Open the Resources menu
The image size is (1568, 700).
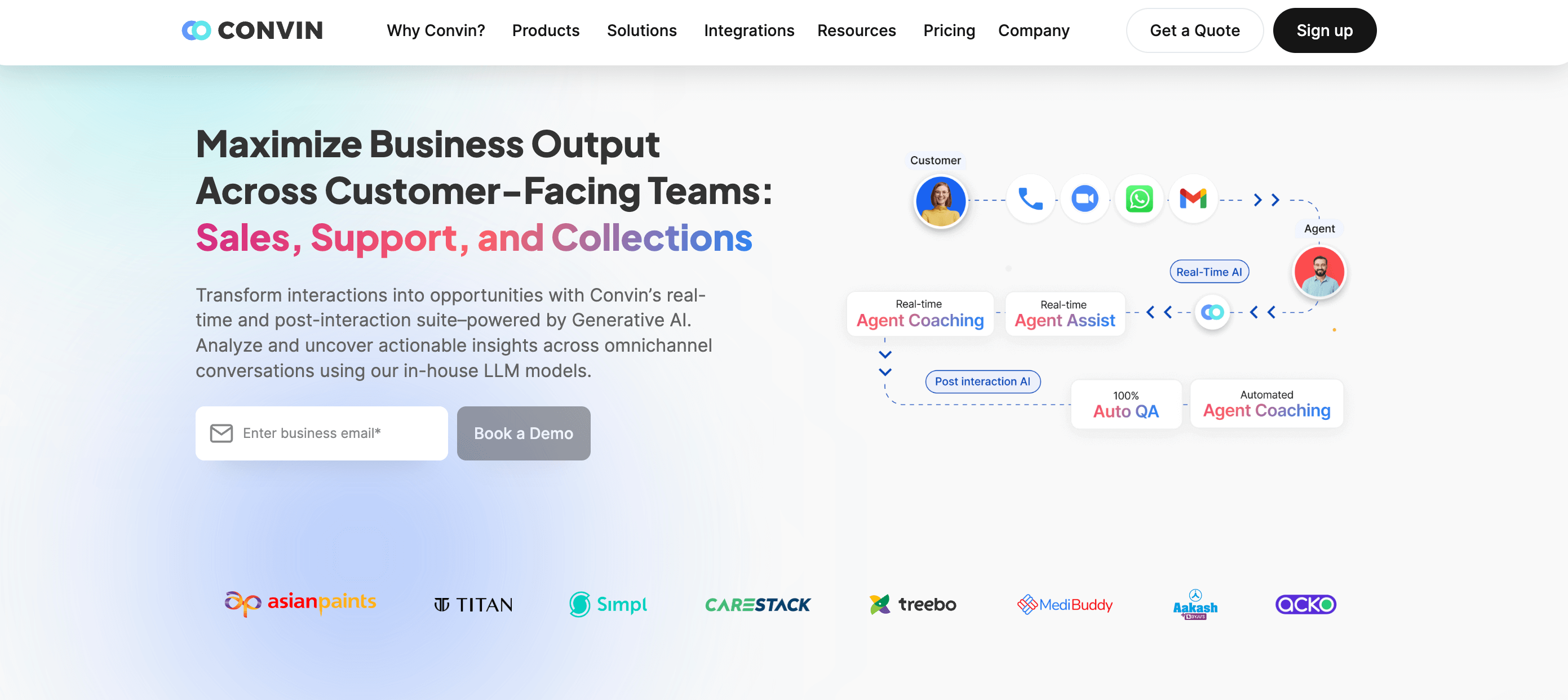[856, 30]
